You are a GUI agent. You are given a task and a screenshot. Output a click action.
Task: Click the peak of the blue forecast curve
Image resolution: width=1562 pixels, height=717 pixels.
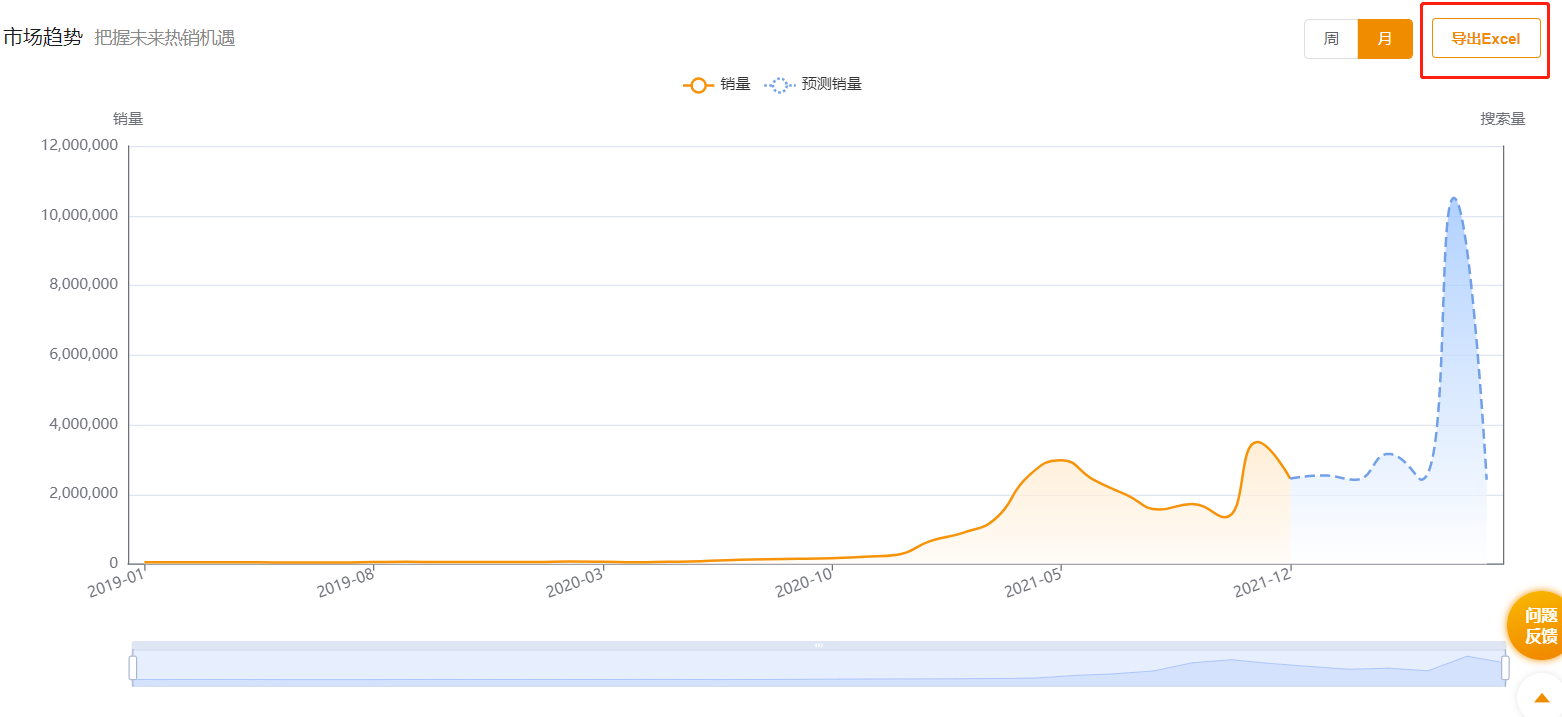pos(1453,199)
